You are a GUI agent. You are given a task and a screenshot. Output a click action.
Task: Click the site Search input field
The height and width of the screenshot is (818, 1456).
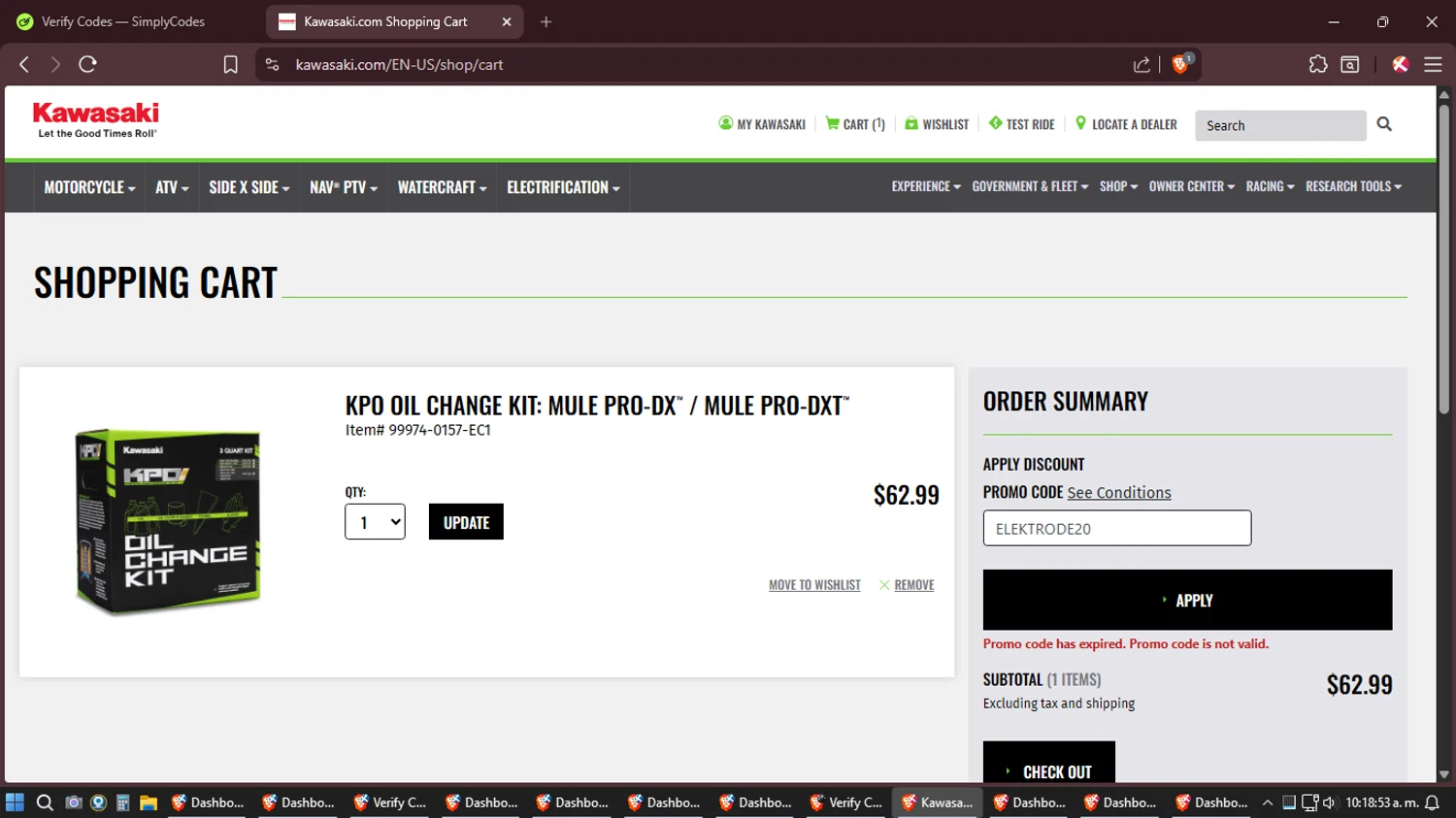(1280, 125)
